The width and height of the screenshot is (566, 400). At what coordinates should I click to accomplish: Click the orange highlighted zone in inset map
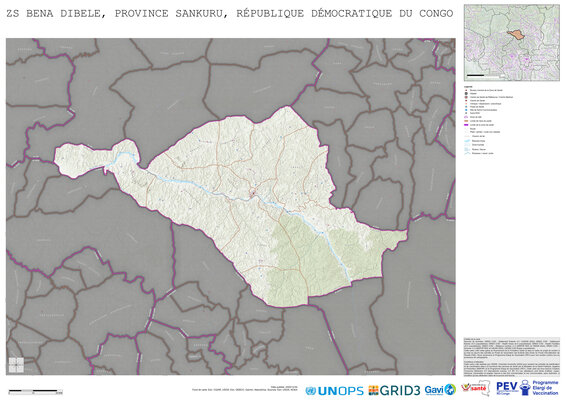pos(517,34)
